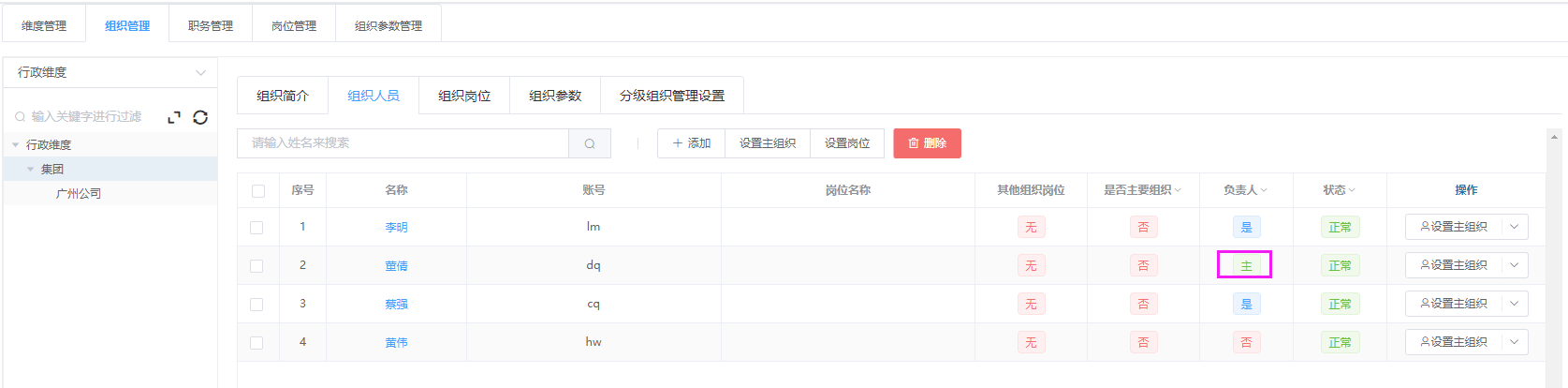The height and width of the screenshot is (388, 1568).
Task: Open the 状态 column filter arrow
Action: click(x=1352, y=190)
